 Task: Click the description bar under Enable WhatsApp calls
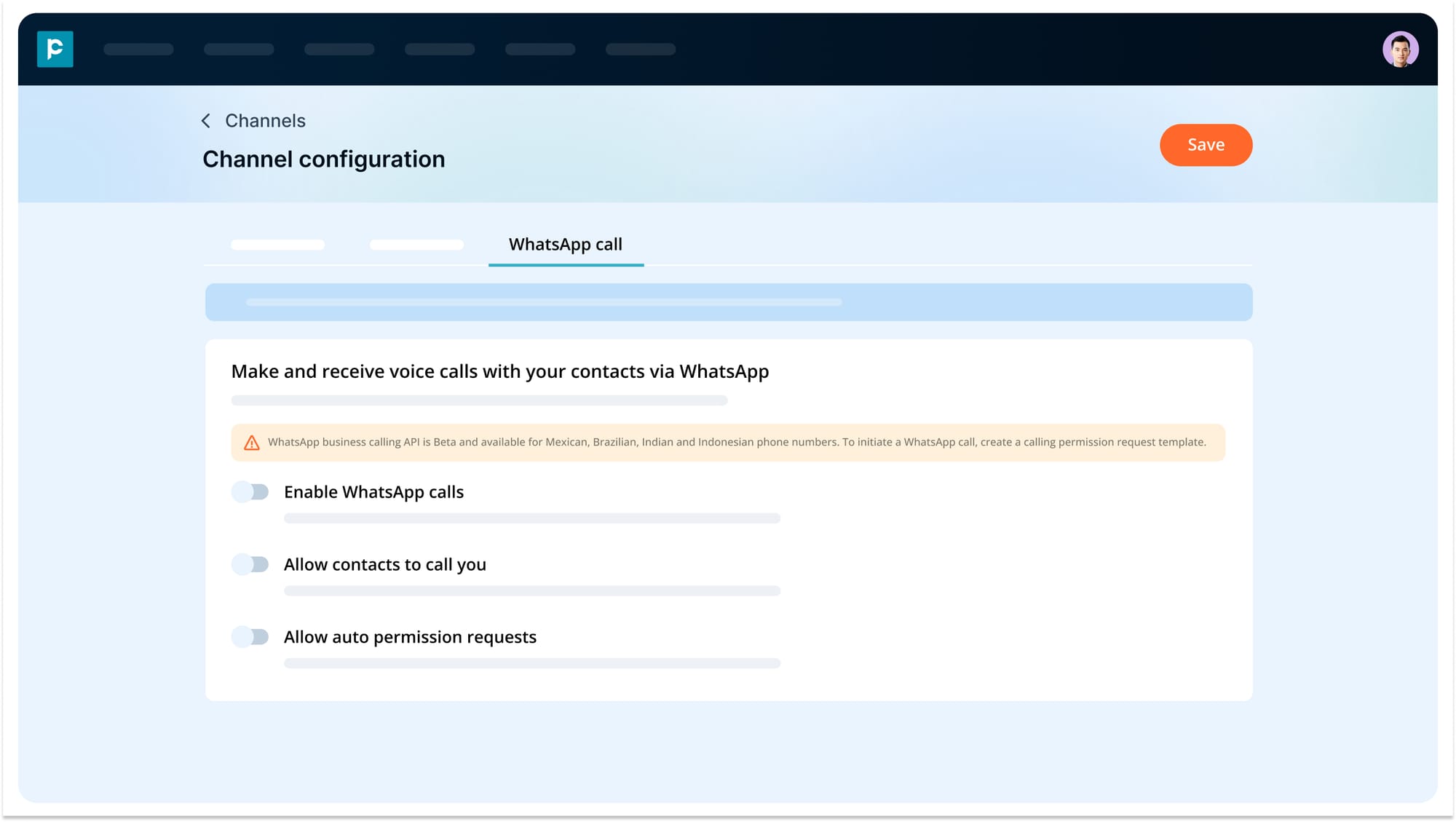click(x=531, y=518)
